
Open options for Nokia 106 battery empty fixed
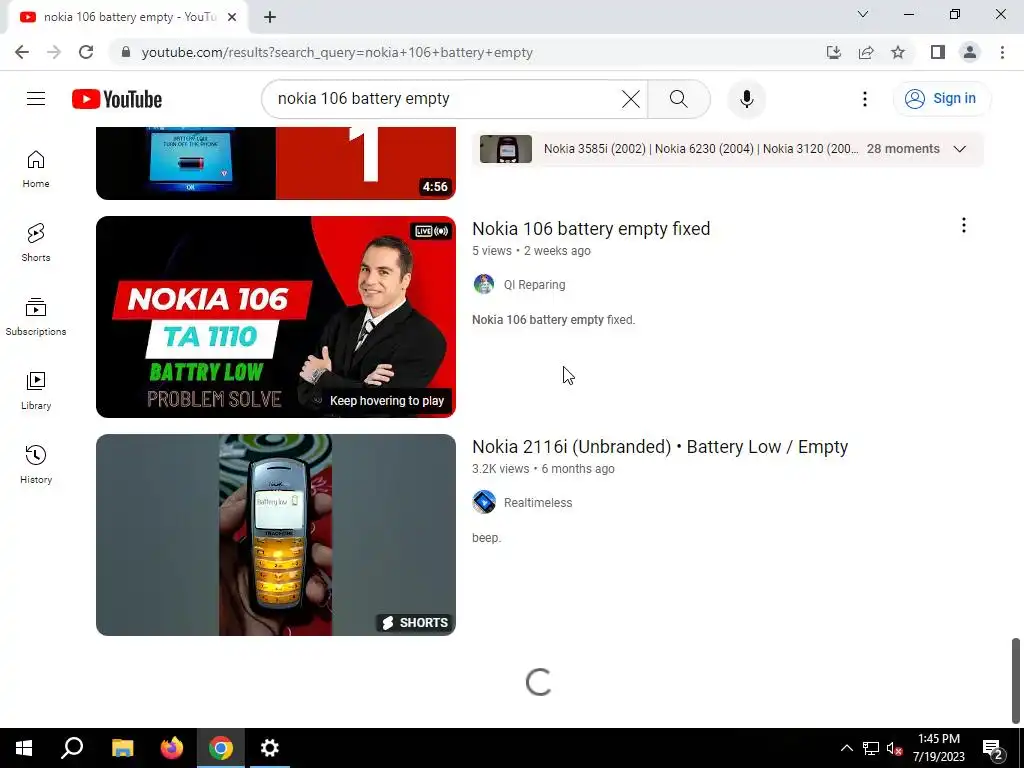tap(963, 225)
